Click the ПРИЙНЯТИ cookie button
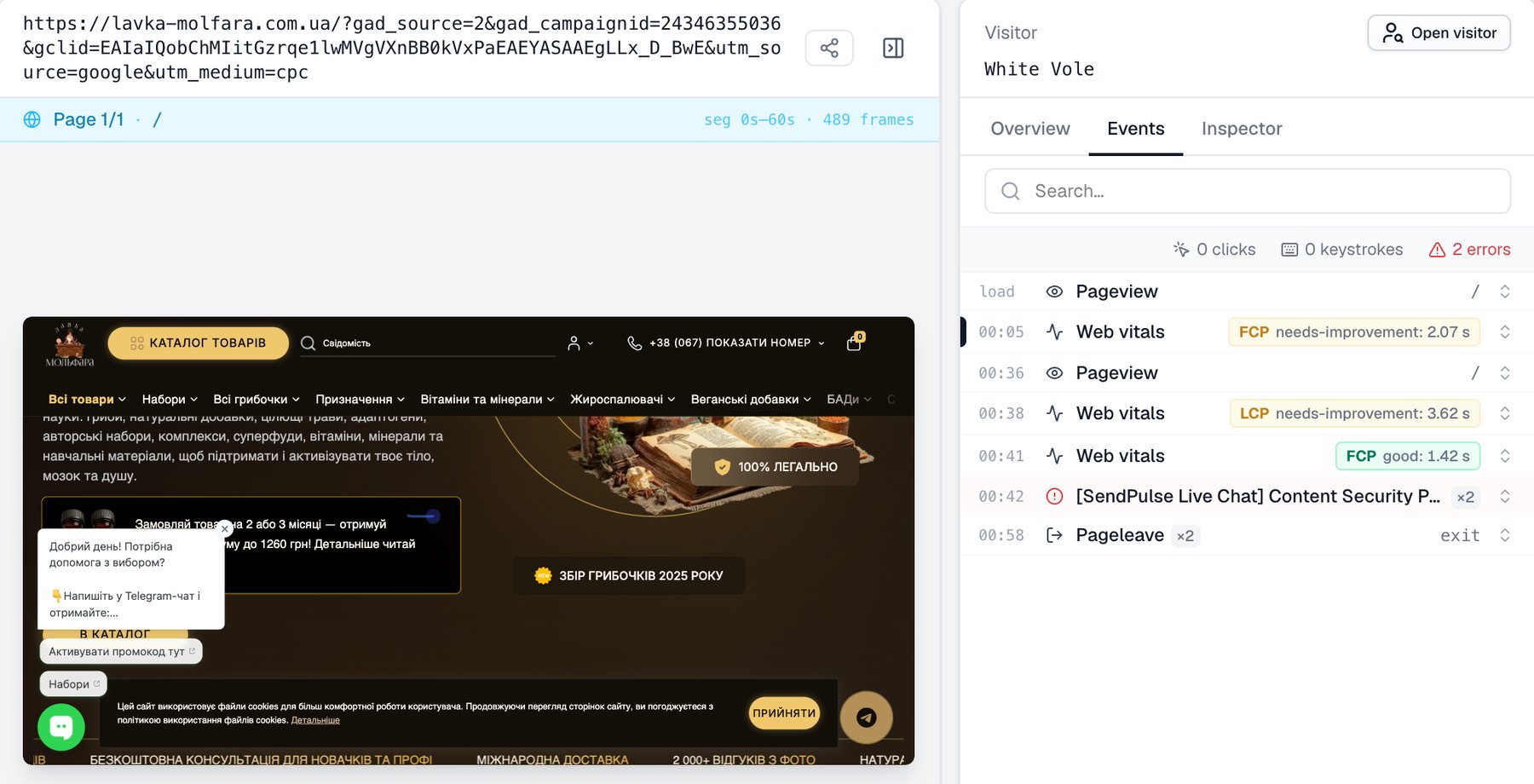The image size is (1534, 784). point(784,713)
